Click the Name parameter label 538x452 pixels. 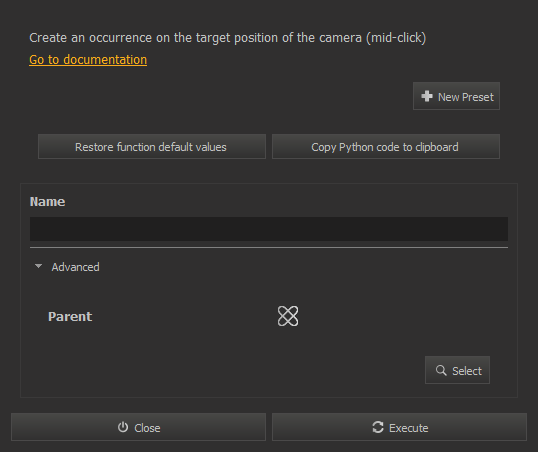[47, 202]
